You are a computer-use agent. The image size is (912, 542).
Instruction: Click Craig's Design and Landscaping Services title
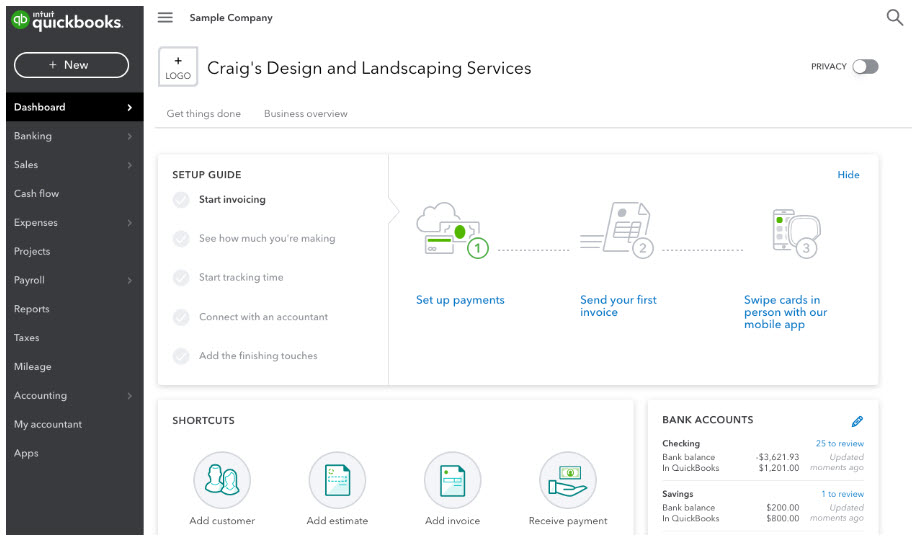[369, 68]
